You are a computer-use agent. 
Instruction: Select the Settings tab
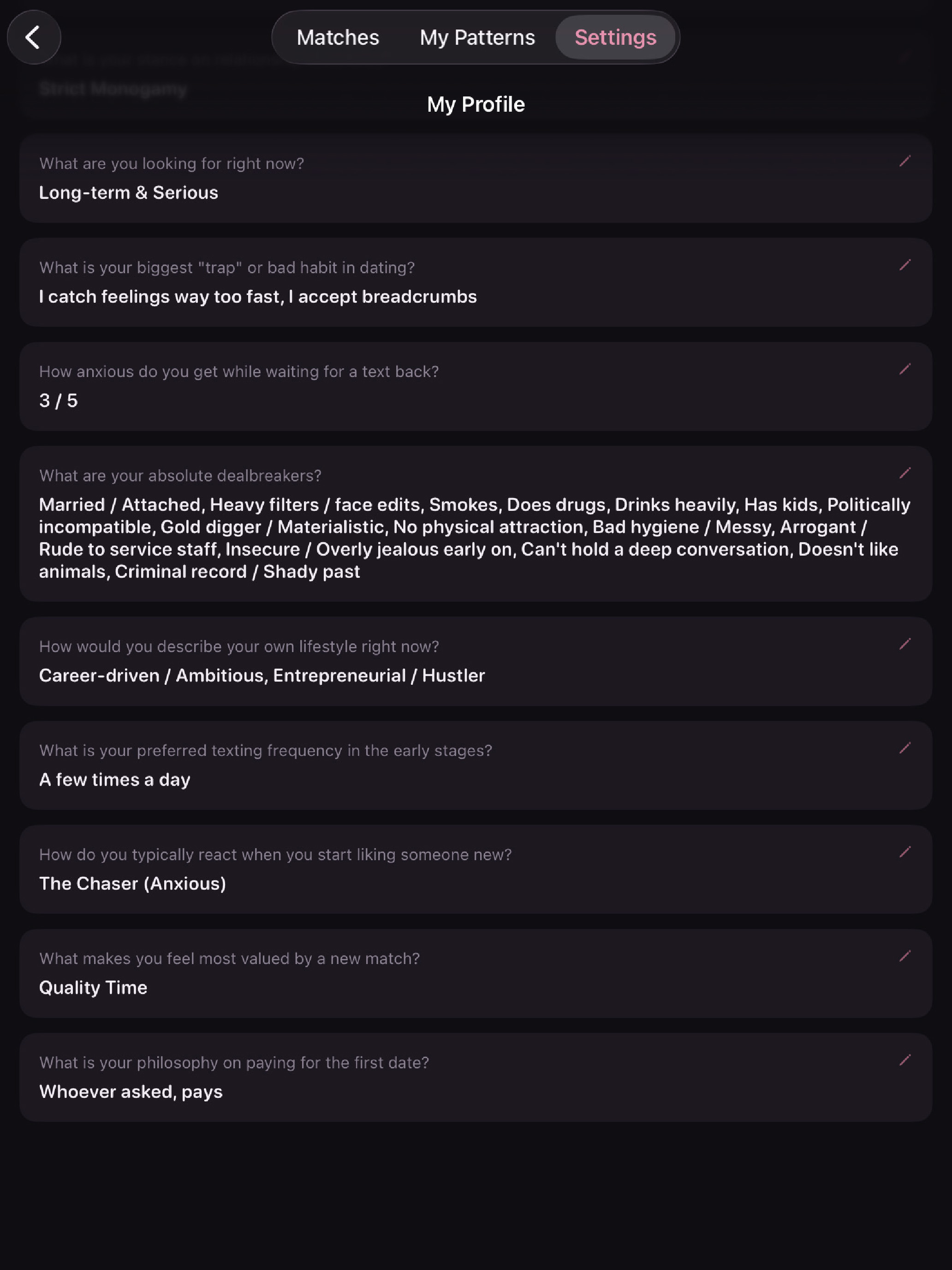pos(615,37)
